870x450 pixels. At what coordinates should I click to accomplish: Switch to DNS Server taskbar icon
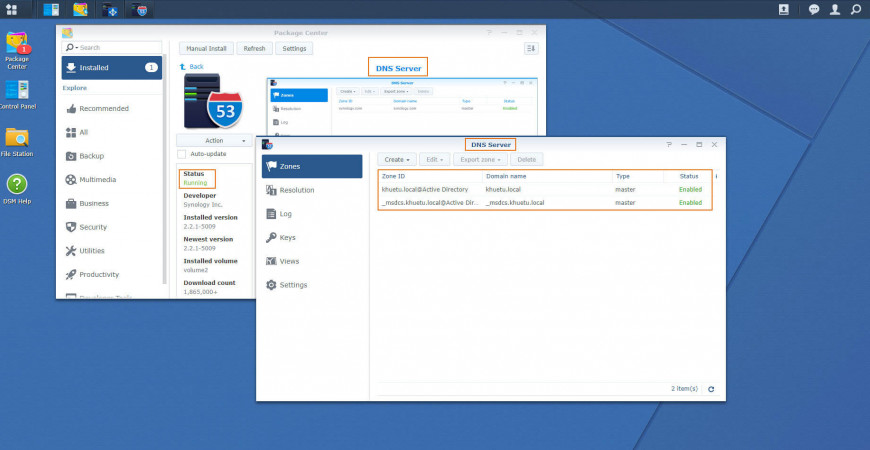click(139, 9)
